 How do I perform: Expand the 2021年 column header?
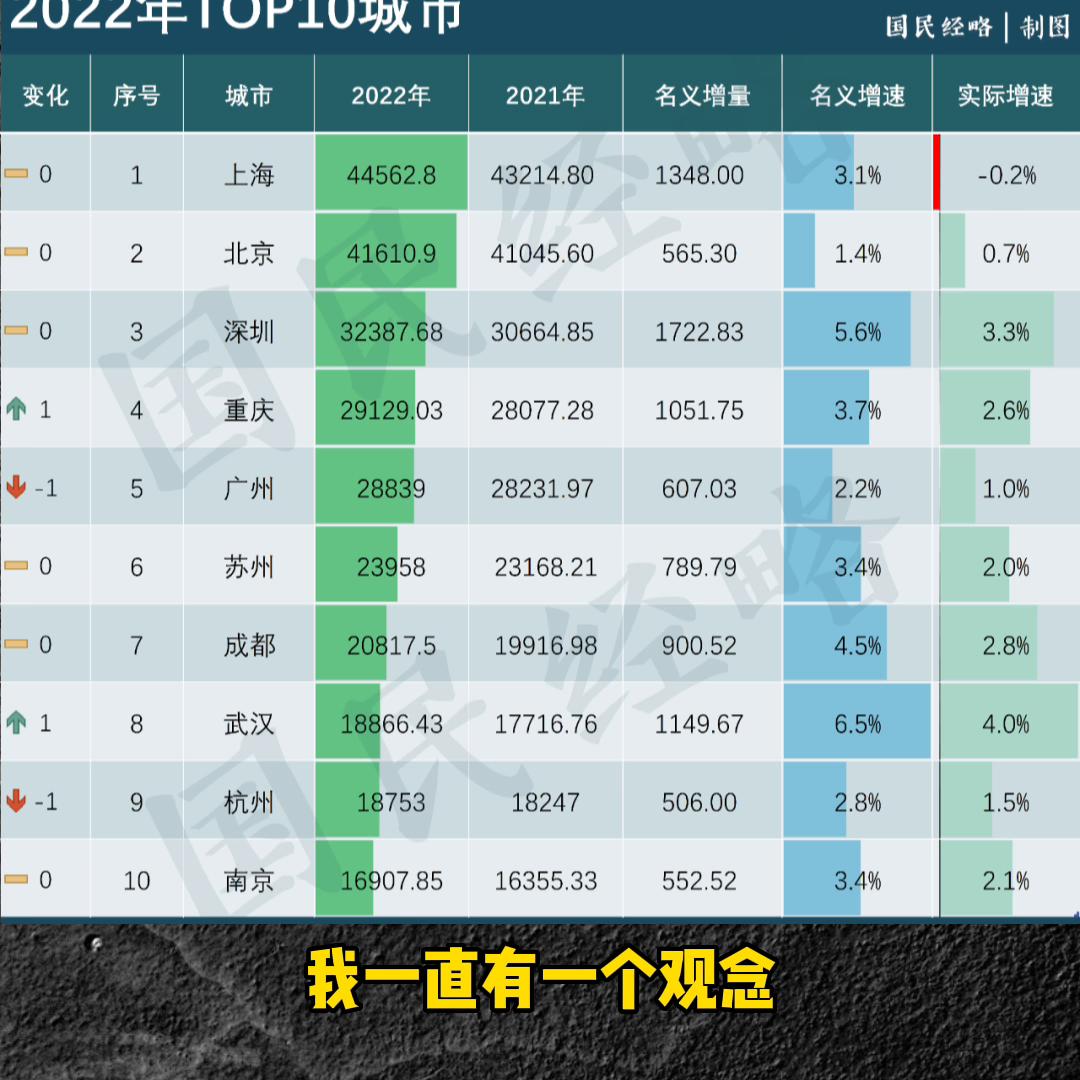click(546, 93)
